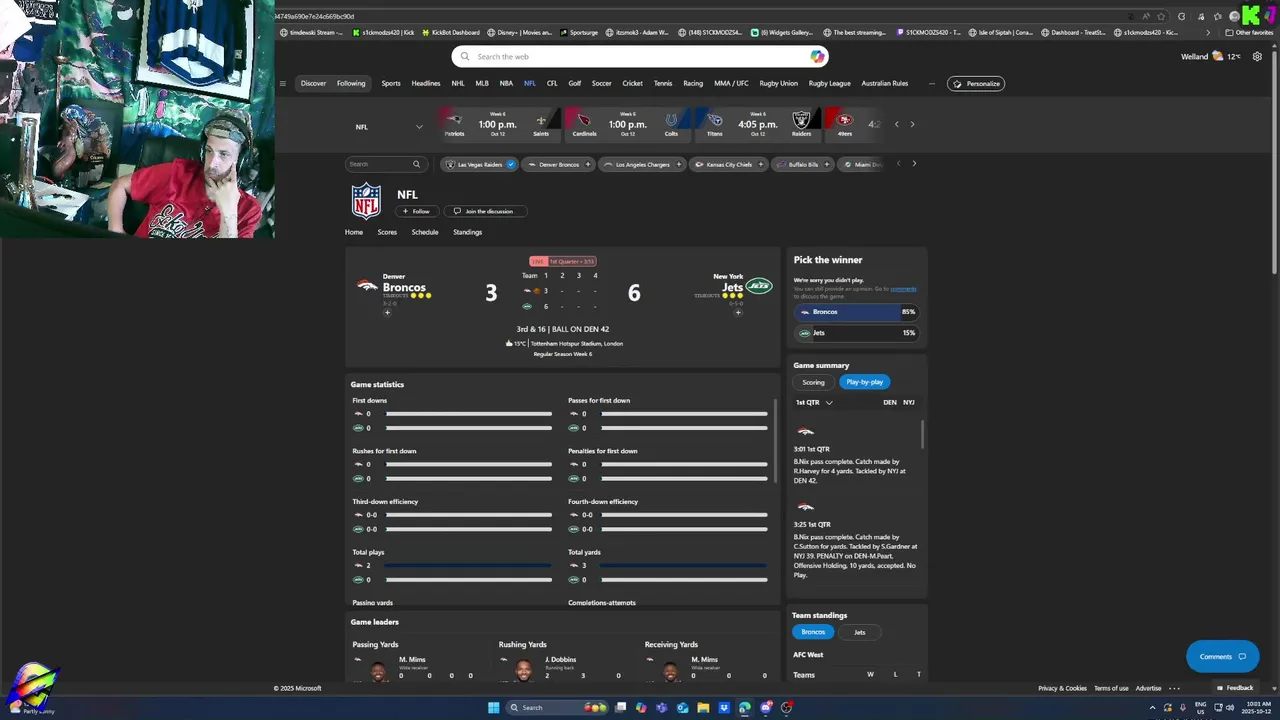Open the Comments floating button
Image resolution: width=1280 pixels, height=720 pixels.
pyautogui.click(x=1222, y=657)
